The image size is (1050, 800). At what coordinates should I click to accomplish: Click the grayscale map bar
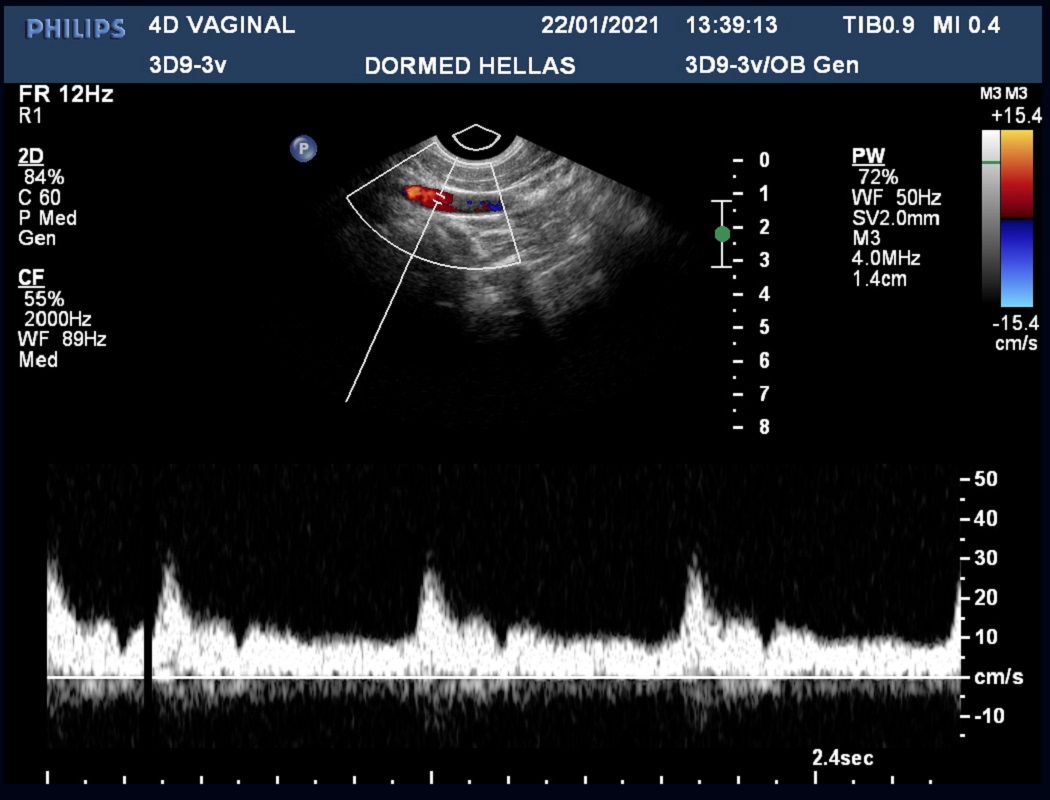[x=990, y=218]
